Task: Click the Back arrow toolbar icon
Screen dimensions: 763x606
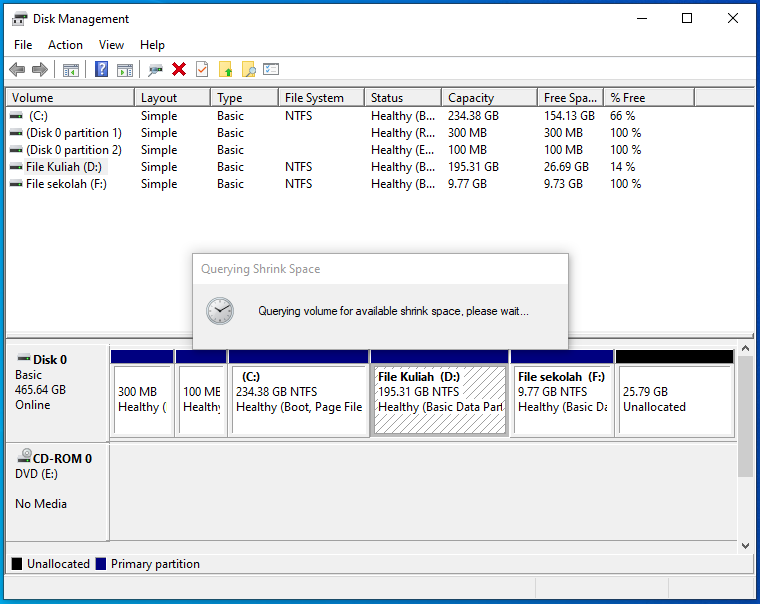Action: [x=17, y=70]
